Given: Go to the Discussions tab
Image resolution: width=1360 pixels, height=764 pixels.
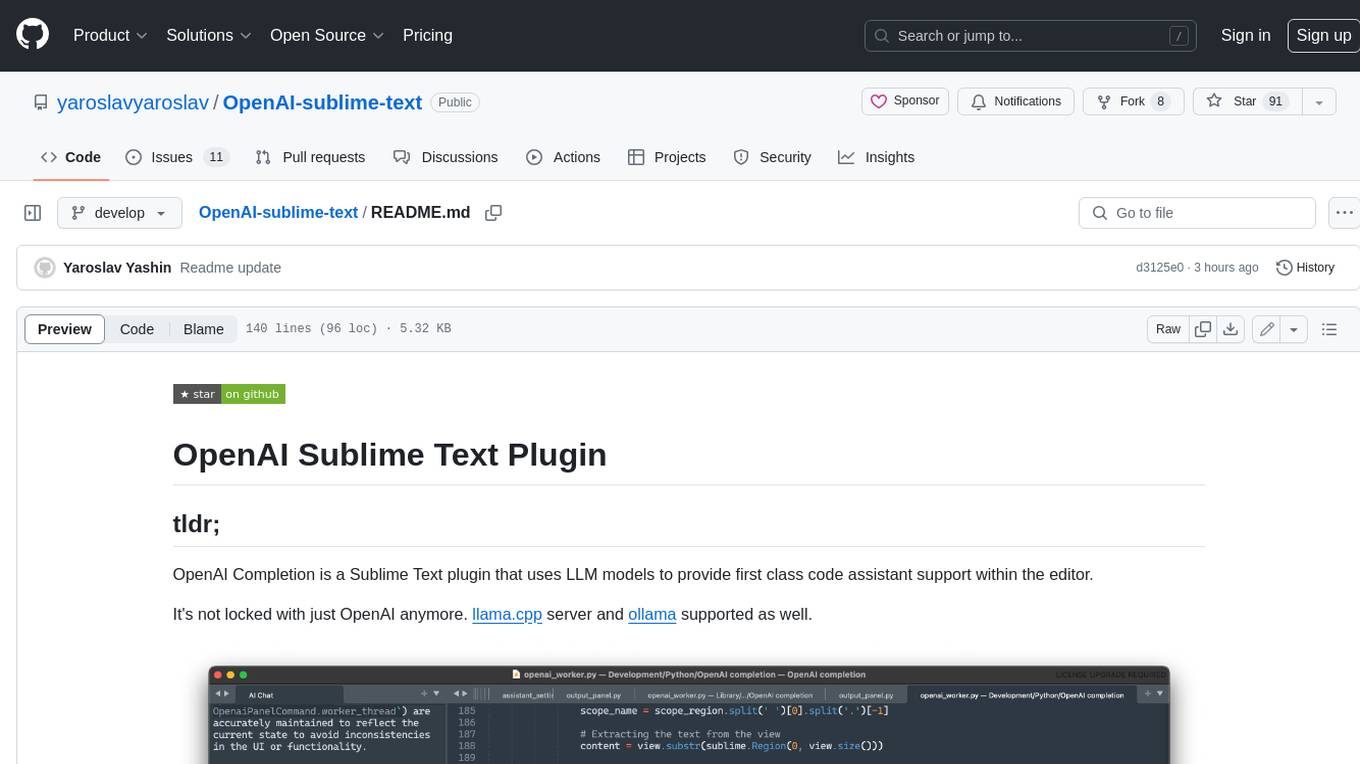Looking at the screenshot, I should coord(445,157).
